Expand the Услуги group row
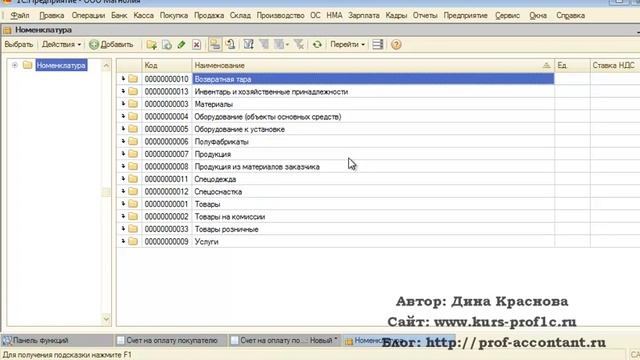 pyautogui.click(x=123, y=241)
